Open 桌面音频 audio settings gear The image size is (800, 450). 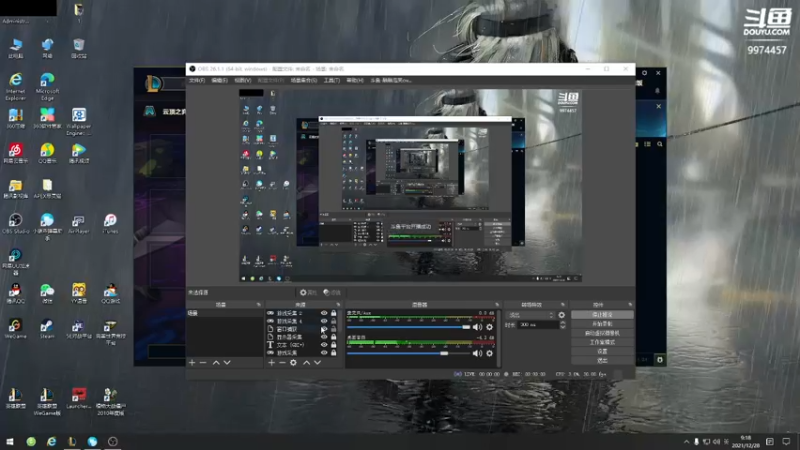coord(489,353)
